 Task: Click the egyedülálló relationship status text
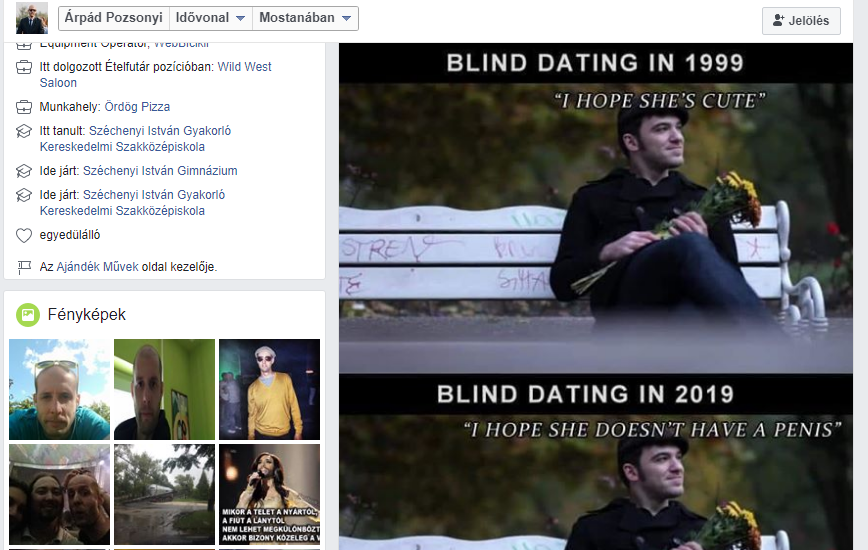tap(70, 235)
